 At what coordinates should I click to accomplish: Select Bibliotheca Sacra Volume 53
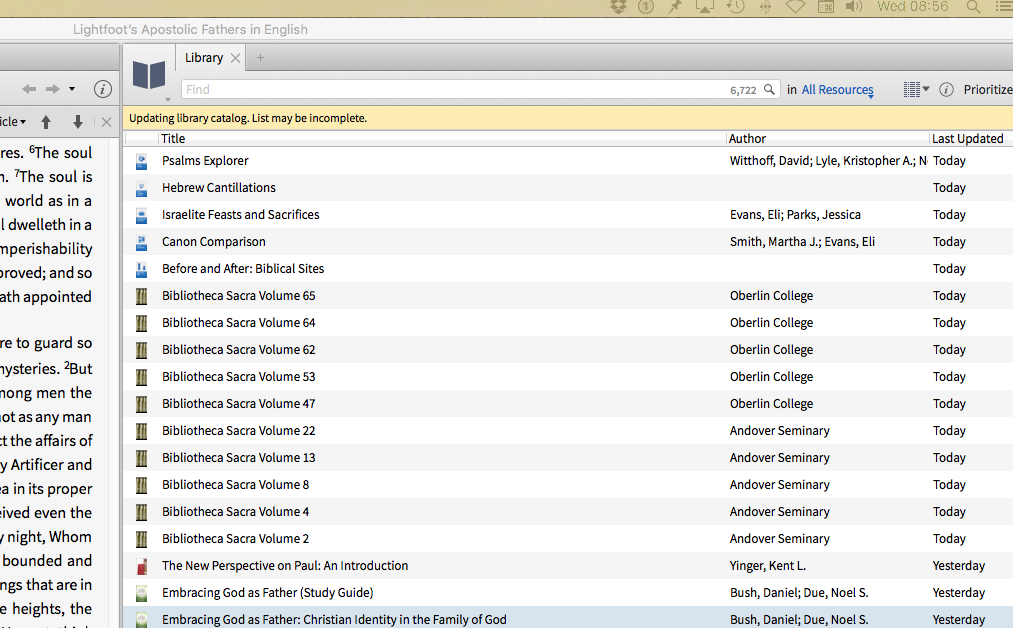tap(238, 377)
